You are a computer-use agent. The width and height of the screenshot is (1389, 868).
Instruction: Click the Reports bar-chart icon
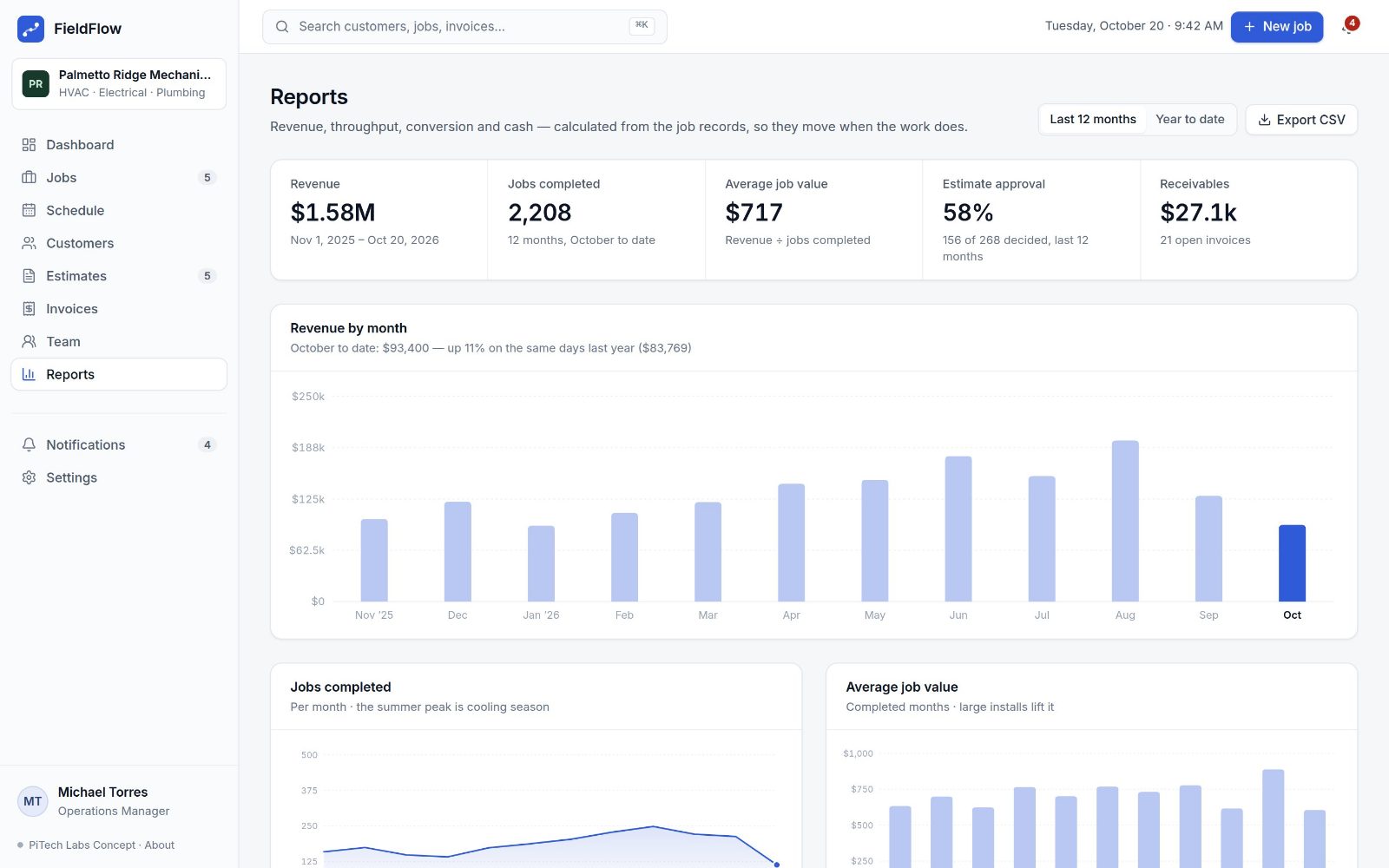(x=29, y=374)
